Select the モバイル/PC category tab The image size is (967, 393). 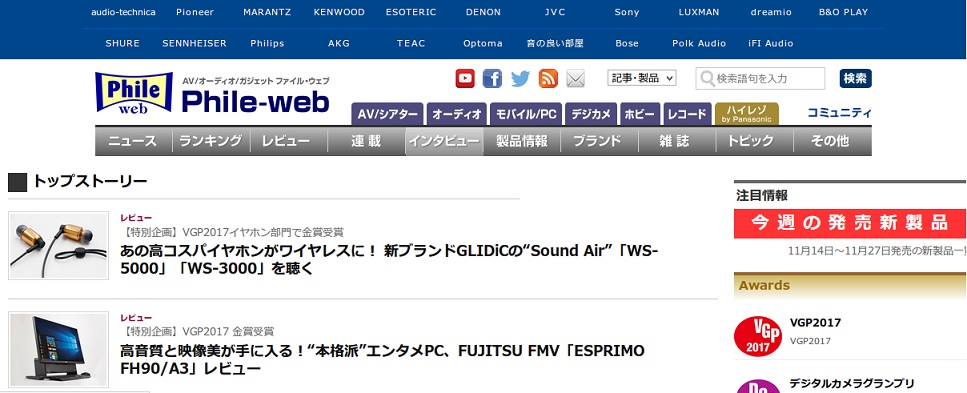[x=526, y=115]
